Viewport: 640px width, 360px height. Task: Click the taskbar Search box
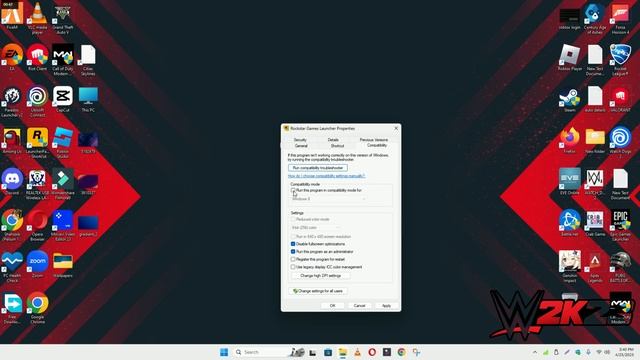pos(269,352)
